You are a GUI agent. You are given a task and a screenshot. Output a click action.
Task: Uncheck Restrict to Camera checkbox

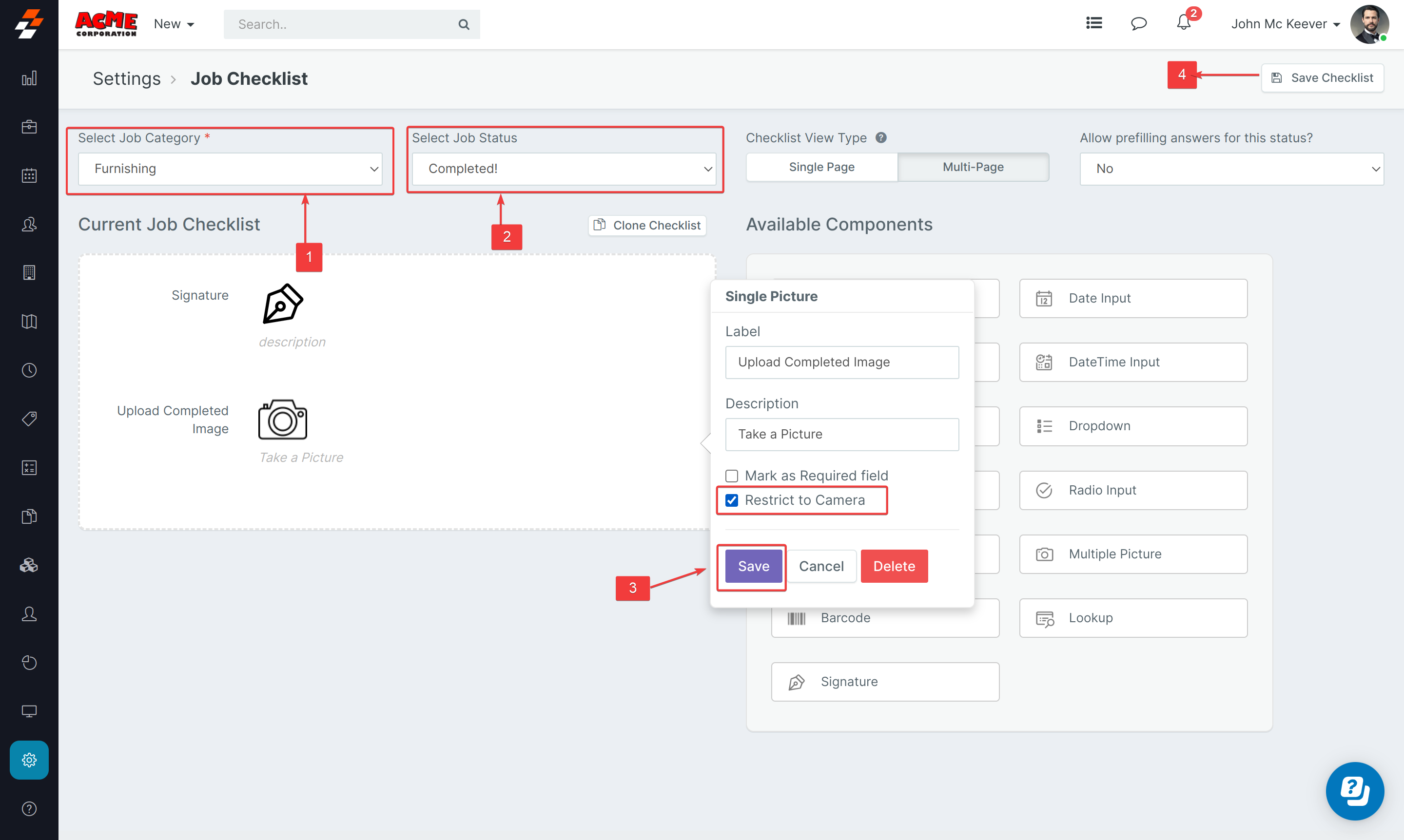[732, 500]
